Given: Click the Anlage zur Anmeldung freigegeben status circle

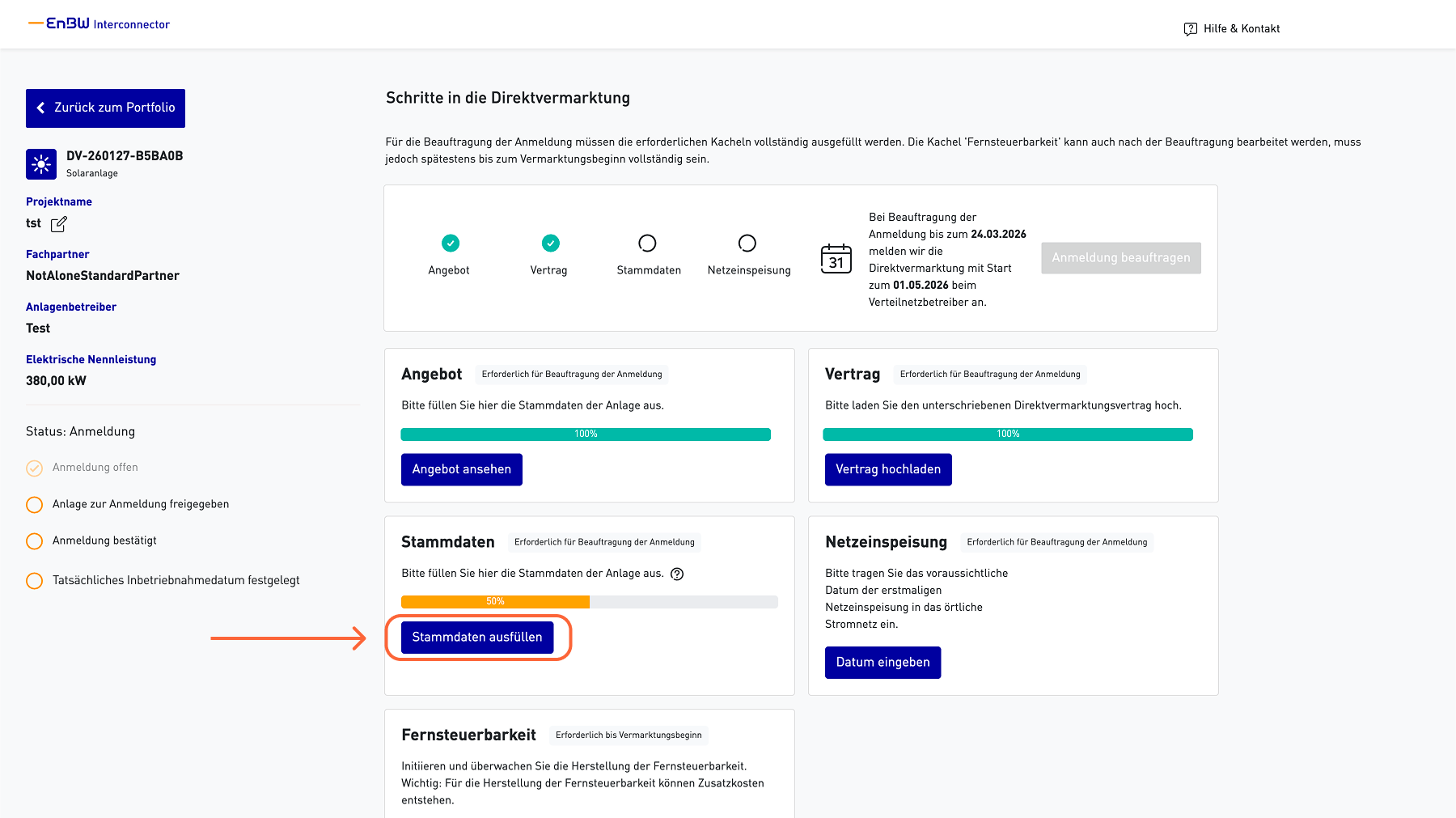Looking at the screenshot, I should click(x=34, y=505).
